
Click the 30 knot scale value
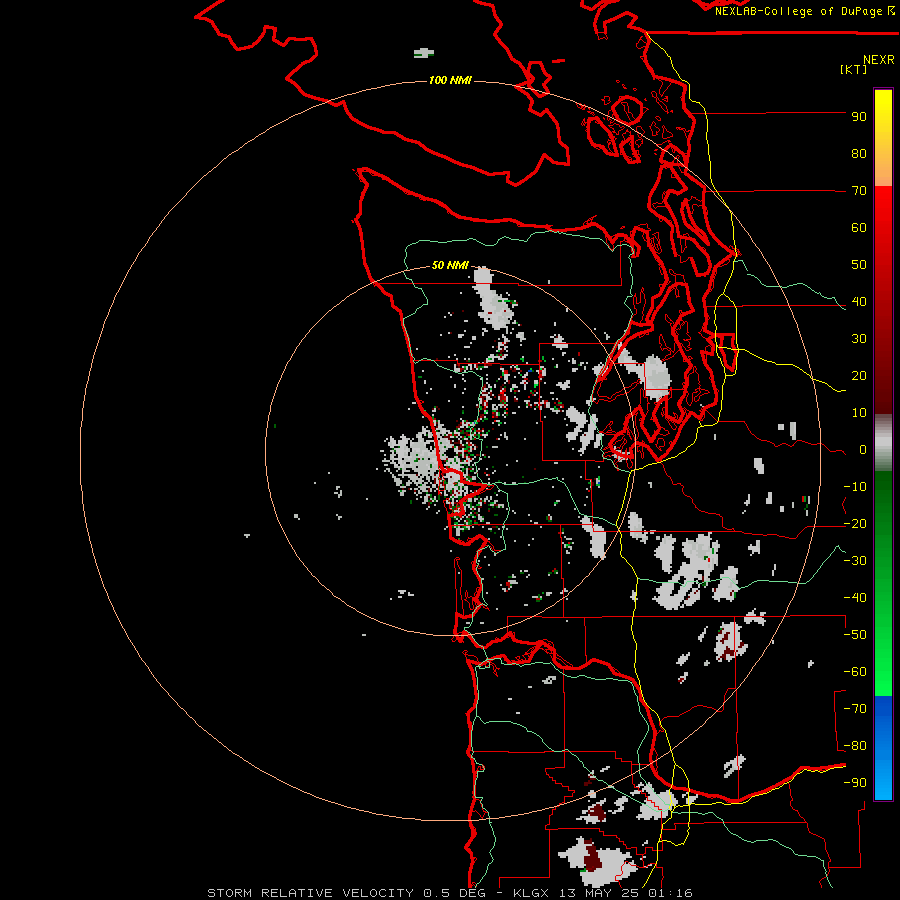(x=859, y=339)
